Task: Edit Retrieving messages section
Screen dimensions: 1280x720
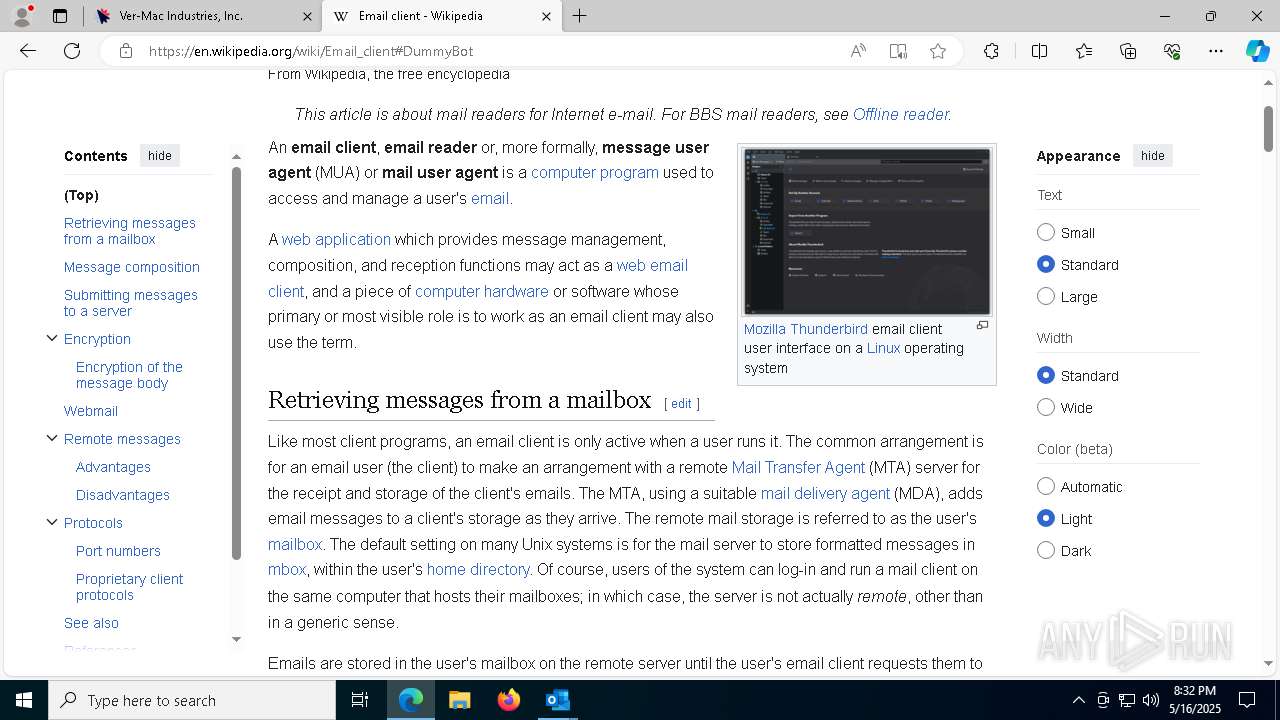Action: point(681,403)
